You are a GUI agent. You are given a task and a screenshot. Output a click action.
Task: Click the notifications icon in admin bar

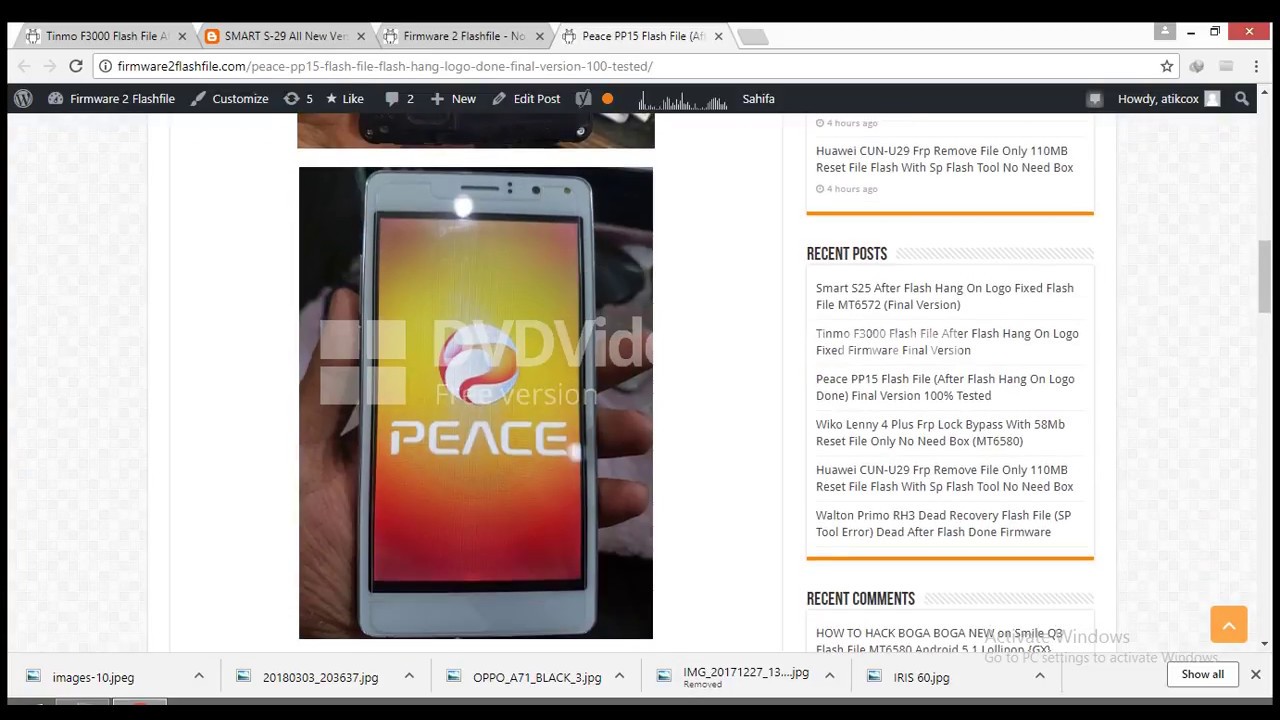tap(1094, 99)
